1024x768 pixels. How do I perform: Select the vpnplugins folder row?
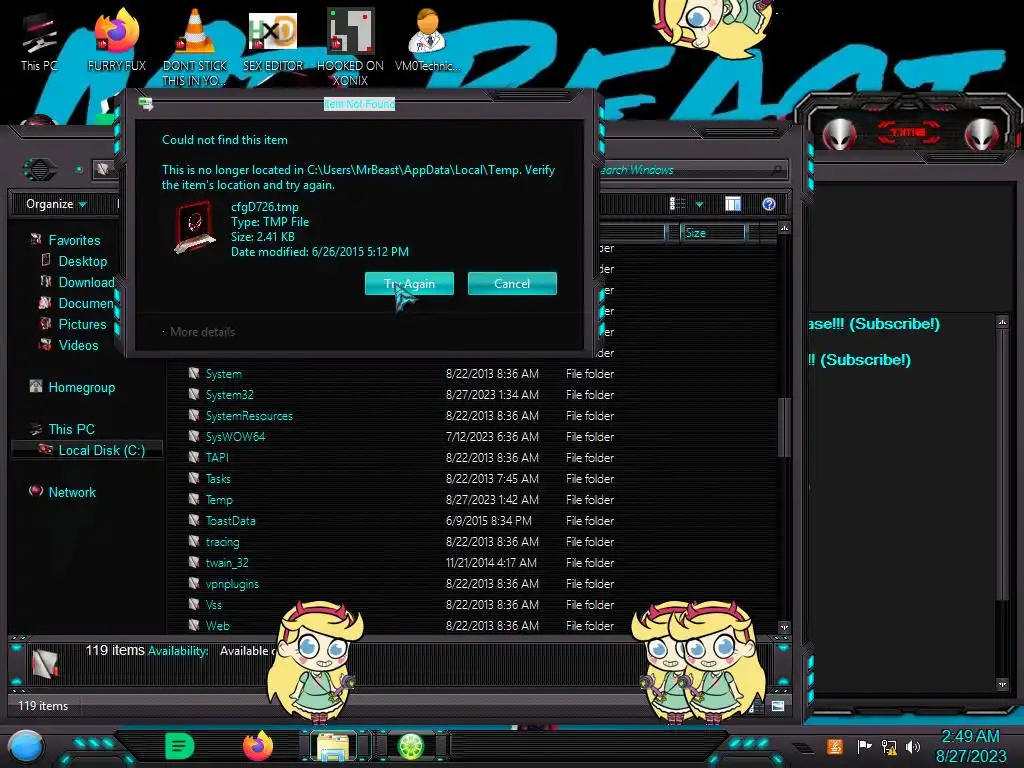[x=472, y=583]
